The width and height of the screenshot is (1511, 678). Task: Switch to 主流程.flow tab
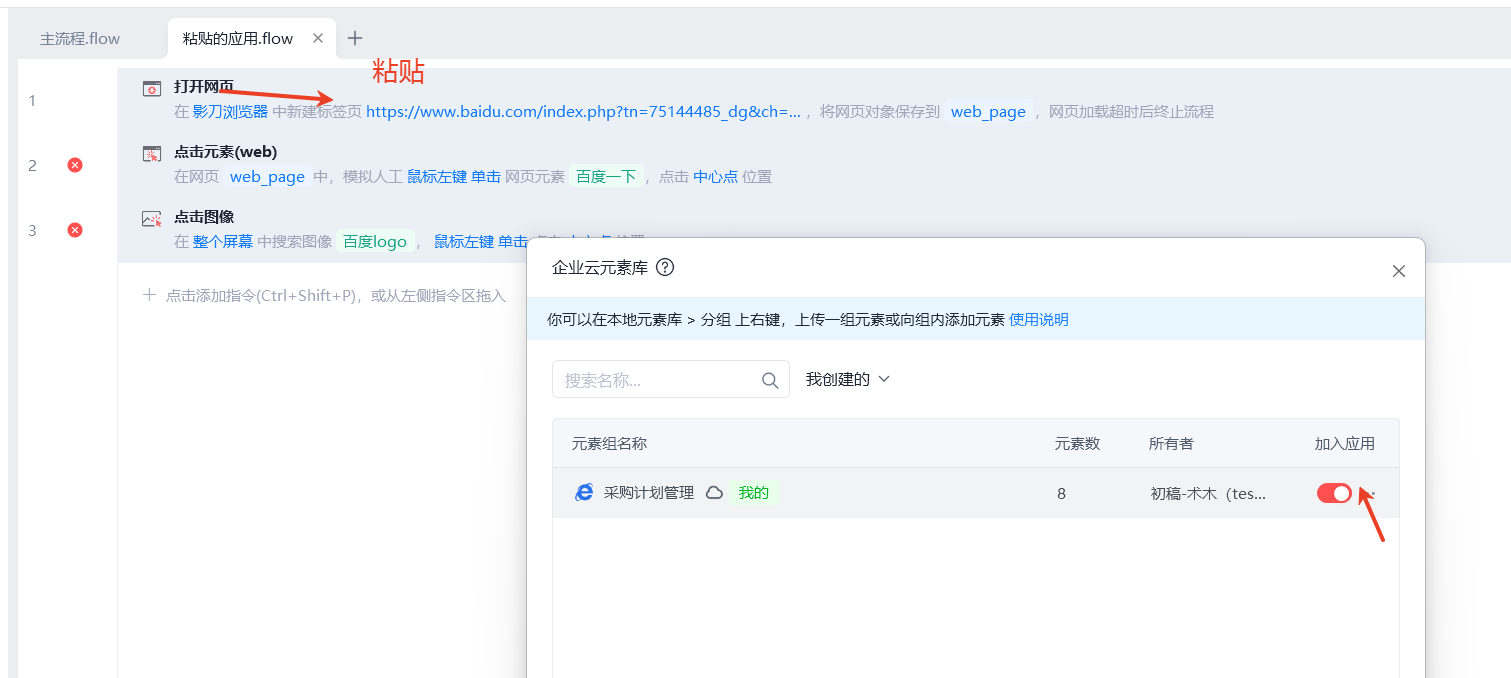click(80, 39)
